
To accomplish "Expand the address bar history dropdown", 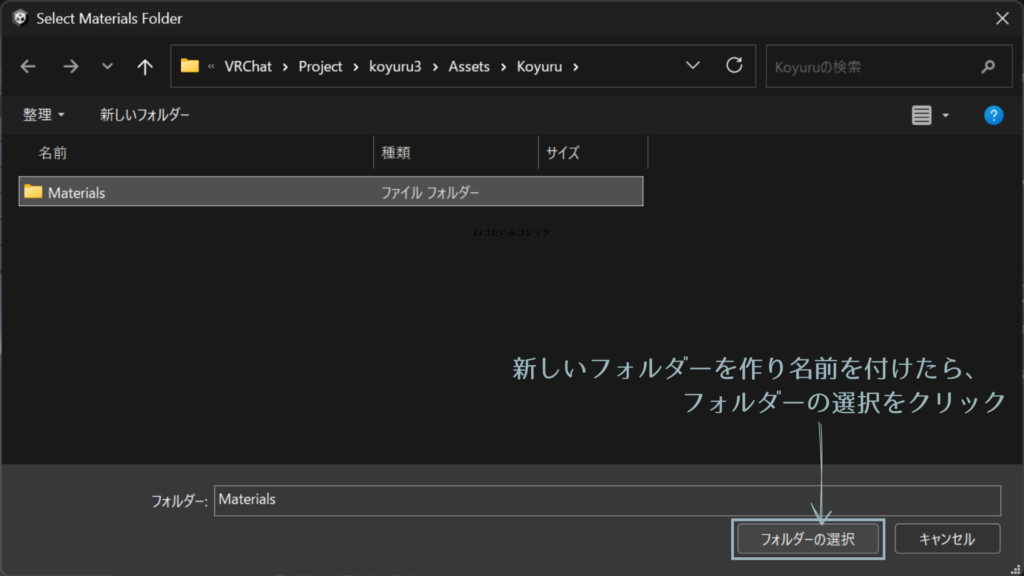I will pos(693,66).
